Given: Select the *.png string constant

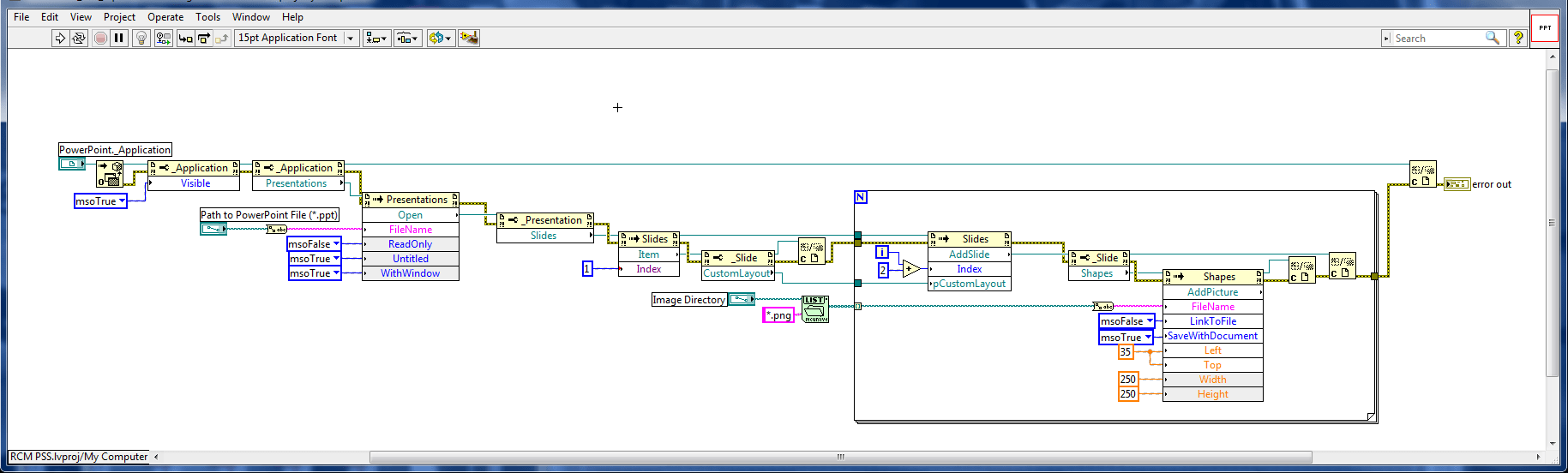Looking at the screenshot, I should coord(778,315).
